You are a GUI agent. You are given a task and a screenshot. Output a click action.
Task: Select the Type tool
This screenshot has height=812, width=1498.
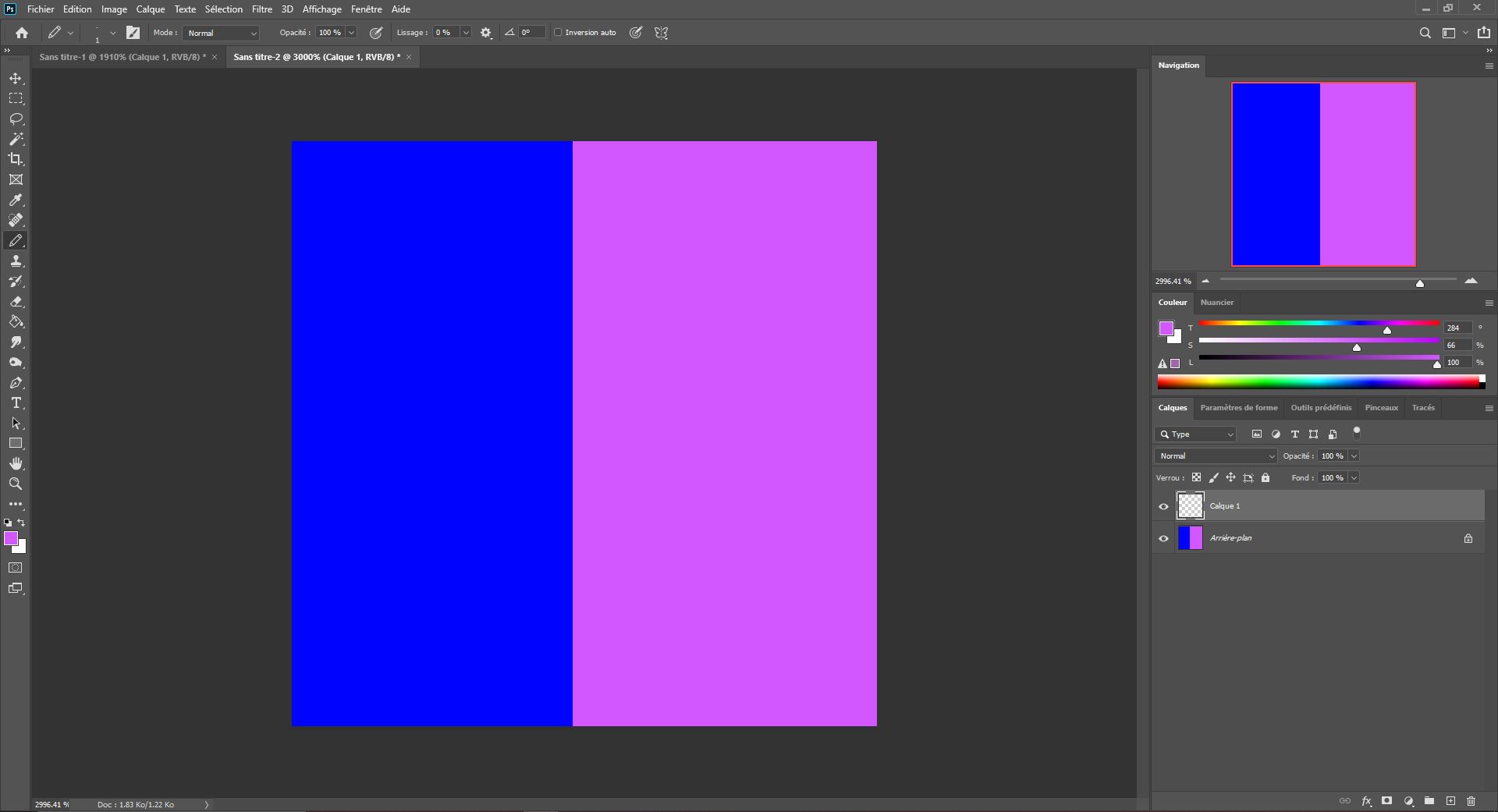point(16,403)
